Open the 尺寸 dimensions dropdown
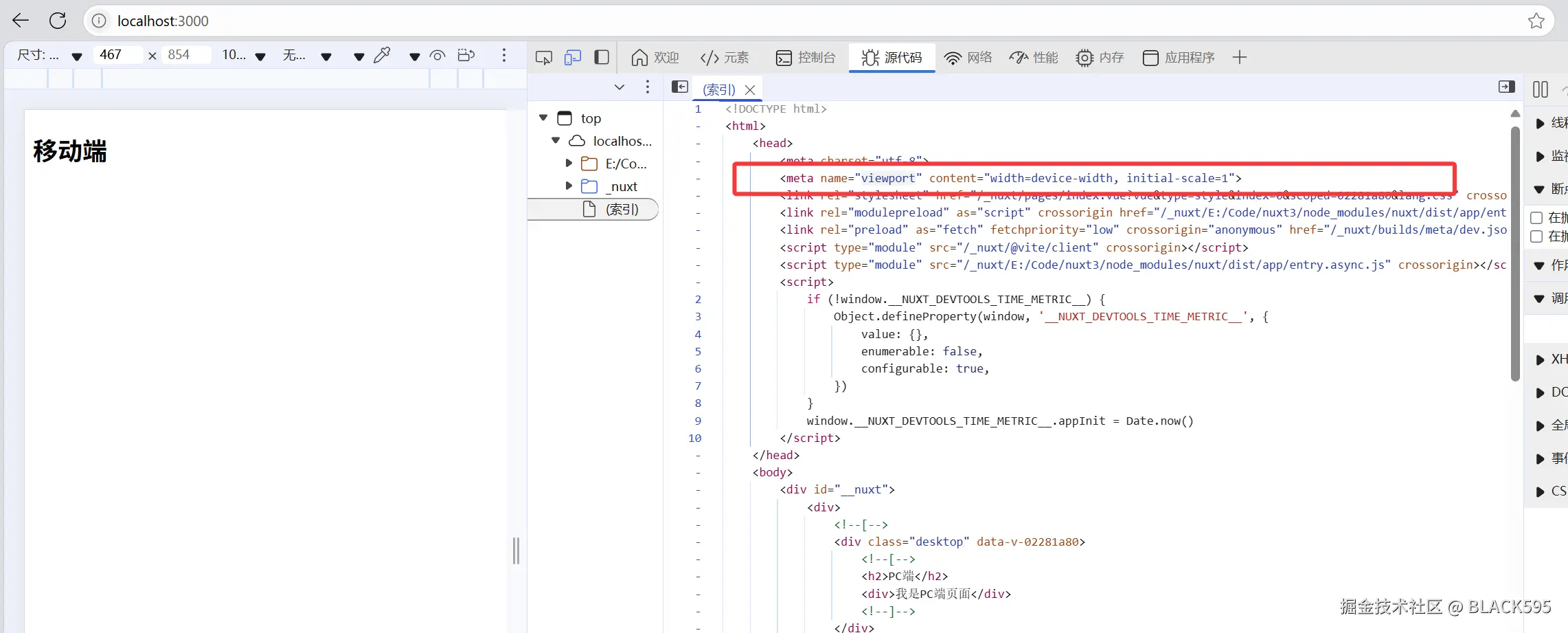The height and width of the screenshot is (633, 1568). pos(49,55)
